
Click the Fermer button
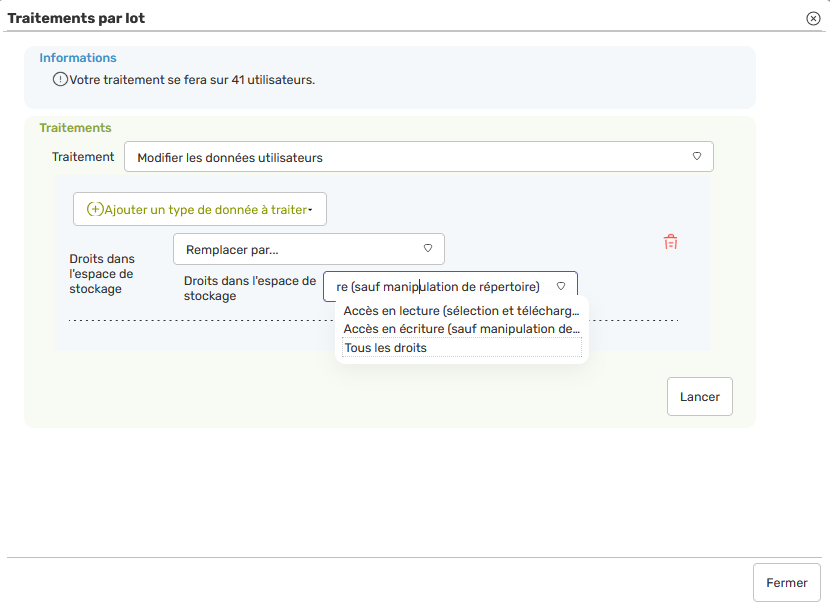786,582
